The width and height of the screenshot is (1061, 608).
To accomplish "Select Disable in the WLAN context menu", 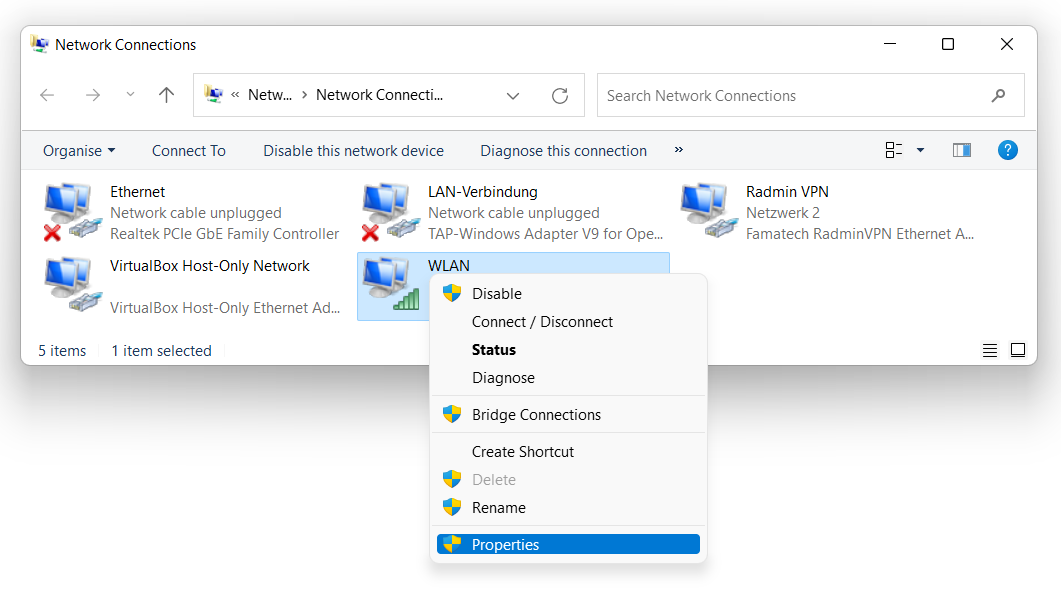I will 497,294.
